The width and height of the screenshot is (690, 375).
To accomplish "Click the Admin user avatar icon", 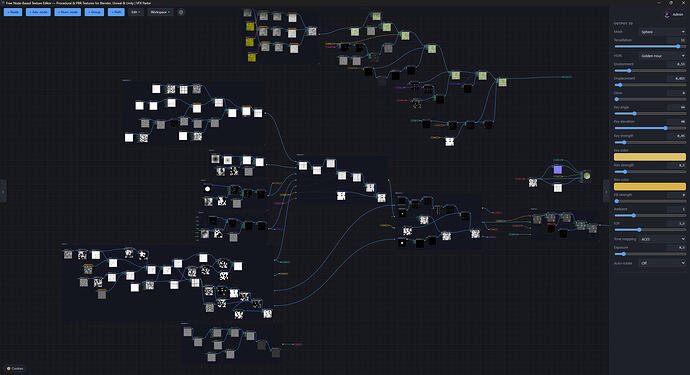I will pyautogui.click(x=667, y=15).
